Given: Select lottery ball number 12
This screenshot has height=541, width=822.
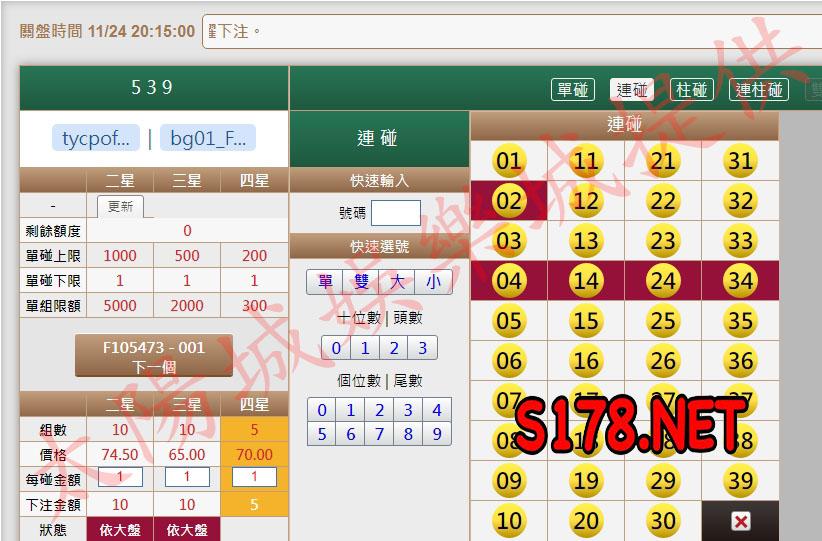Looking at the screenshot, I should click(586, 201).
